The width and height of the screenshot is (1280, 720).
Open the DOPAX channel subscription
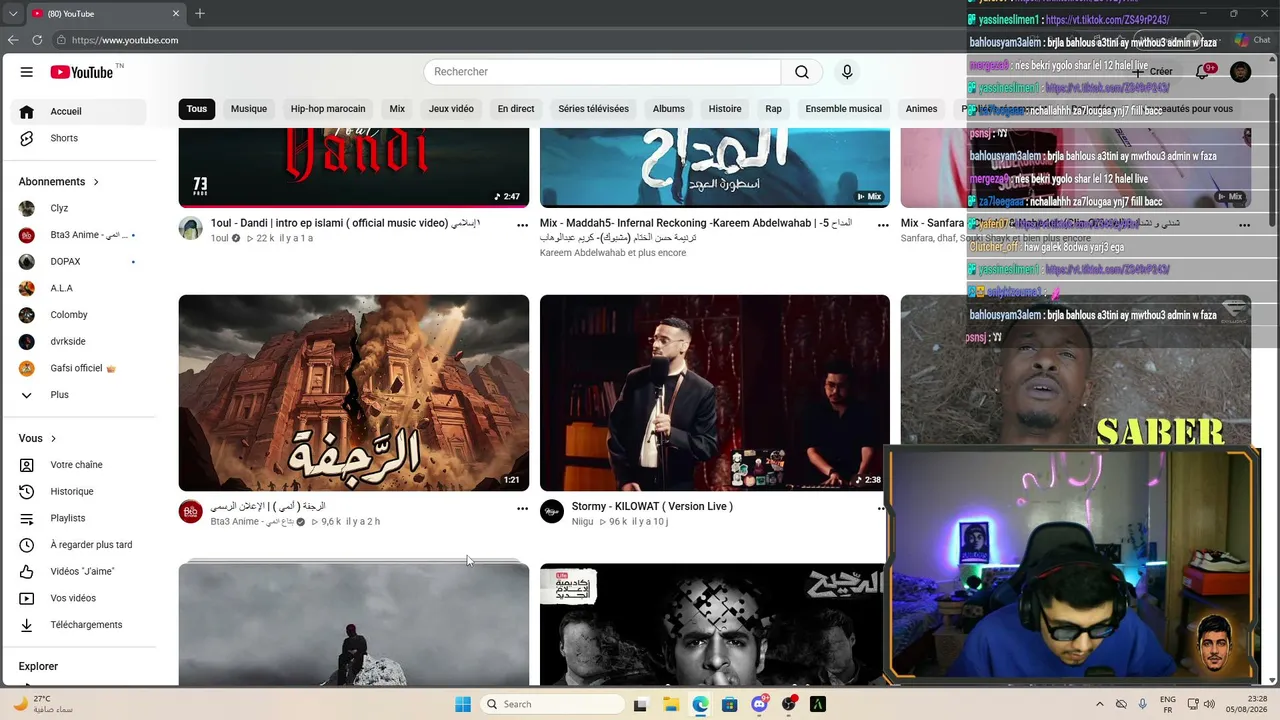pyautogui.click(x=78, y=262)
